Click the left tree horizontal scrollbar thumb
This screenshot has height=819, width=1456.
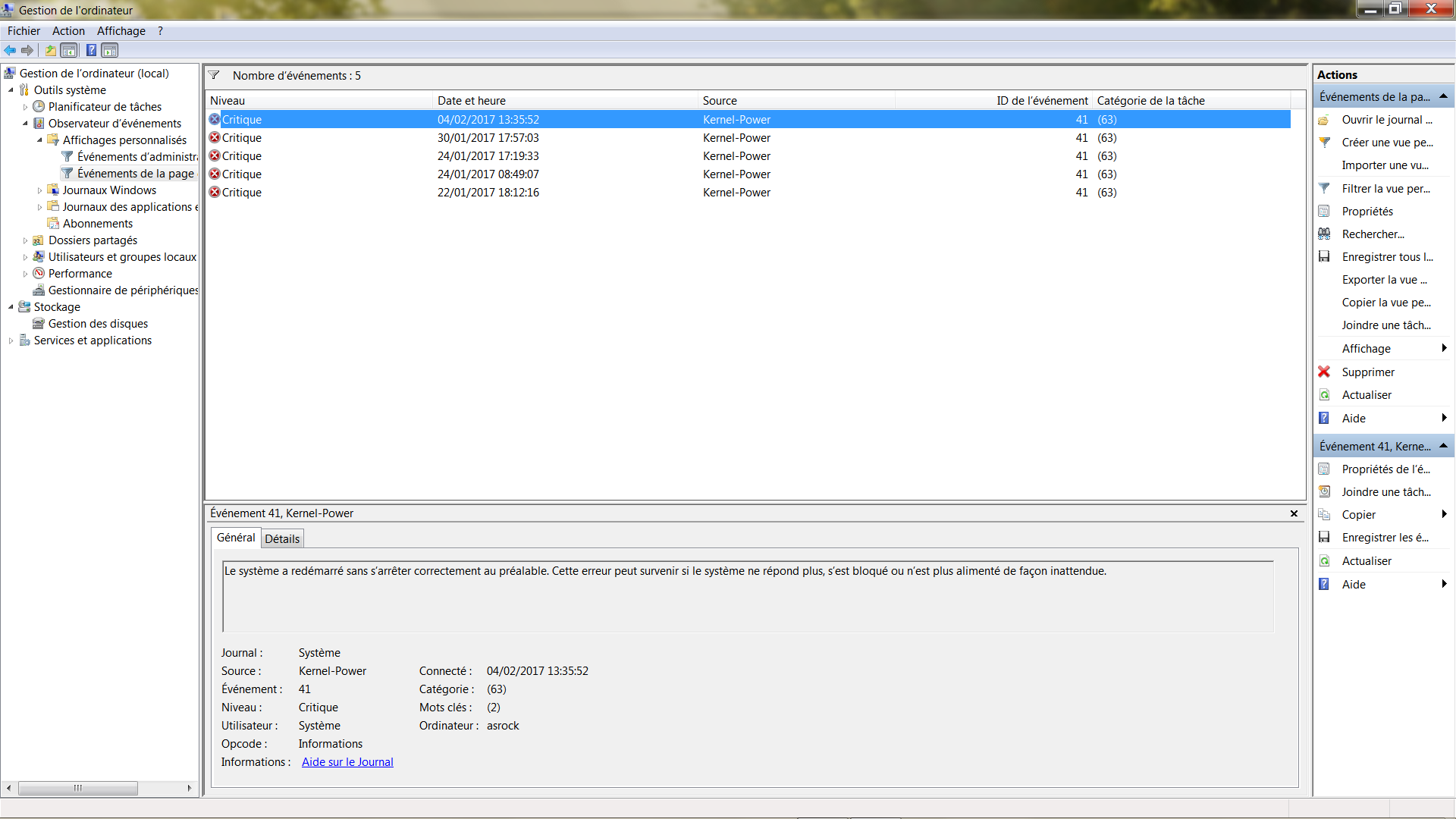pos(77,788)
